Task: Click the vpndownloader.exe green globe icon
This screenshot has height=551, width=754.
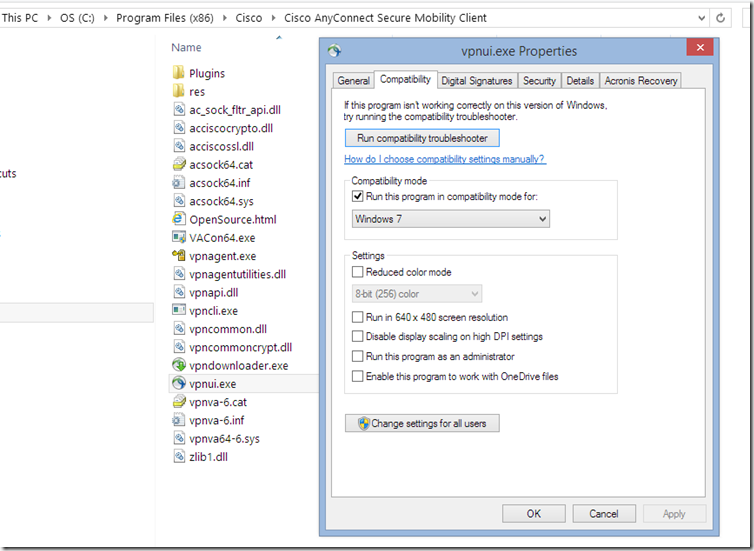Action: [178, 365]
